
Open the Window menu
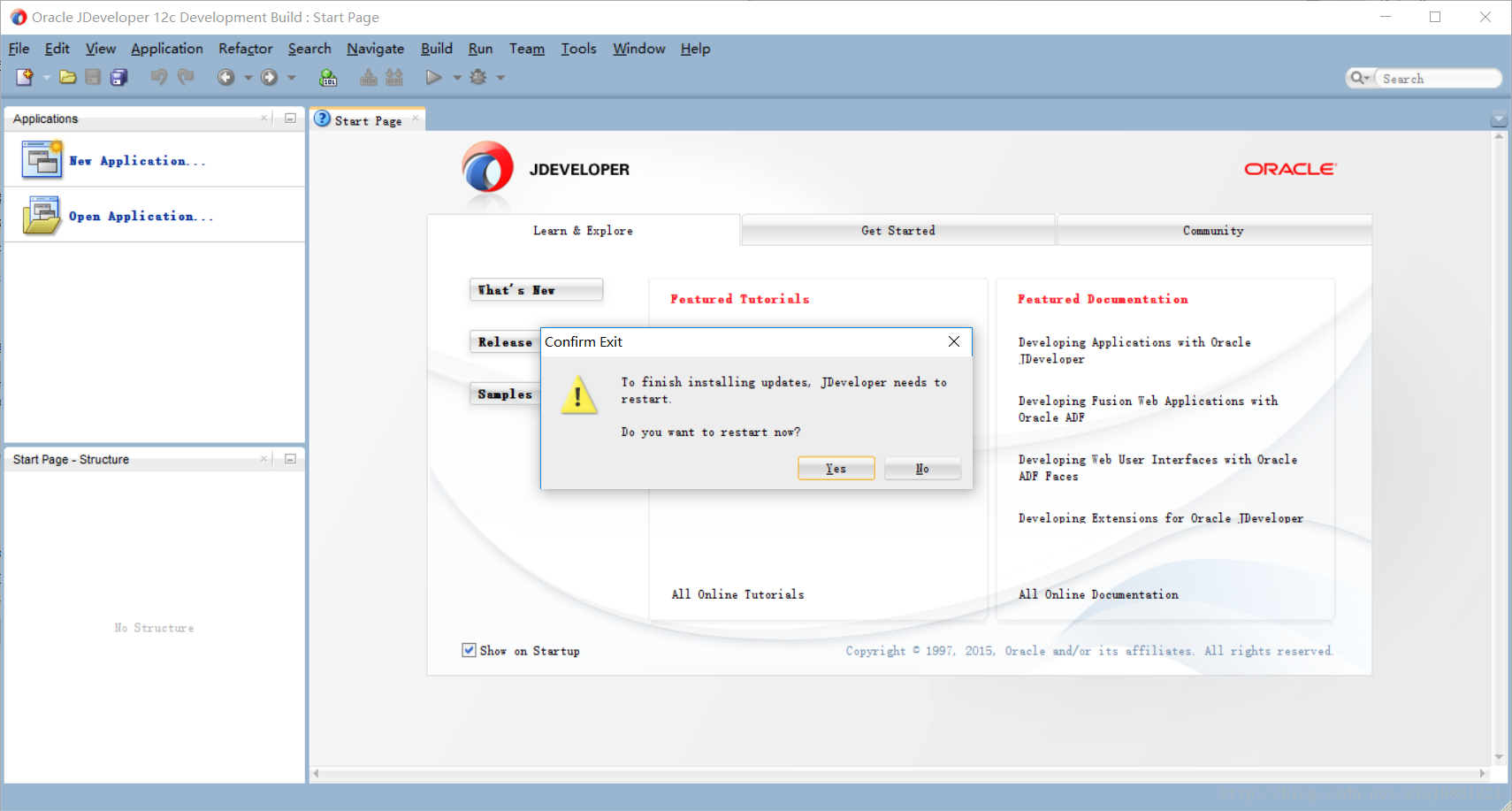tap(639, 49)
